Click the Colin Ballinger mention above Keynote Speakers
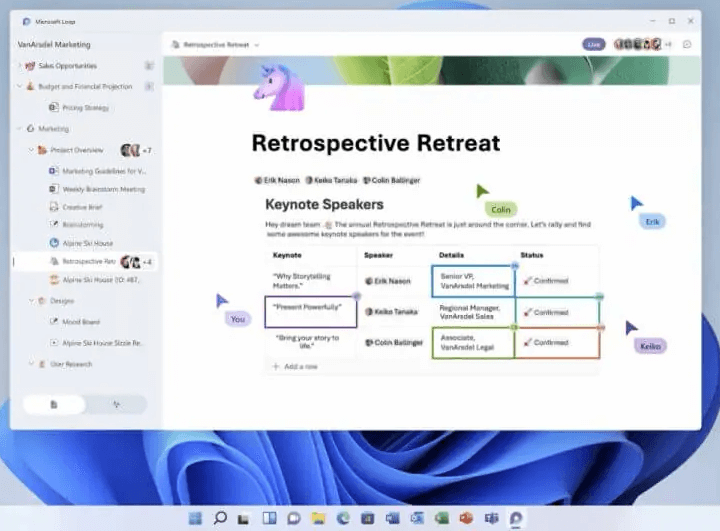 pos(392,181)
